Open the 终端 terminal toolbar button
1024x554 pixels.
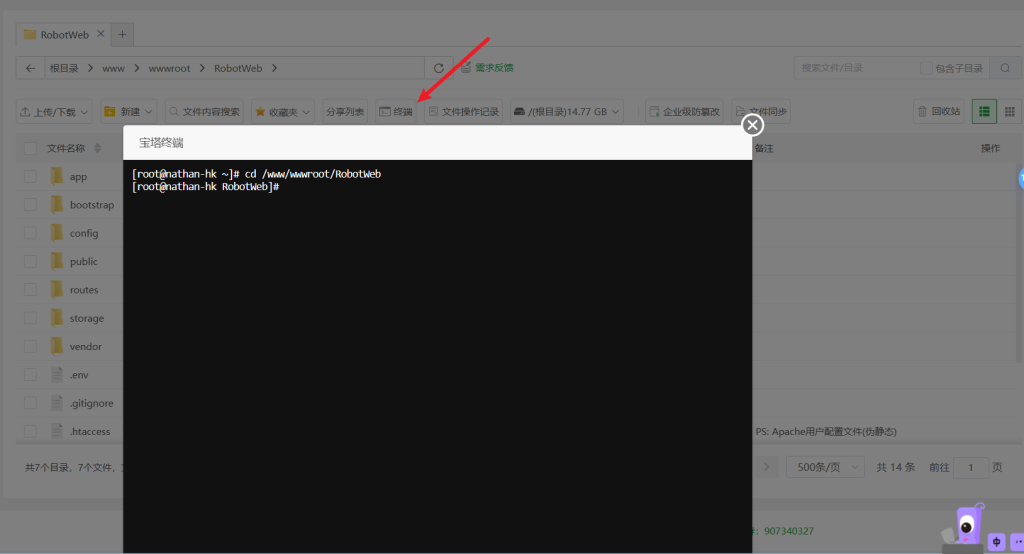(x=396, y=111)
